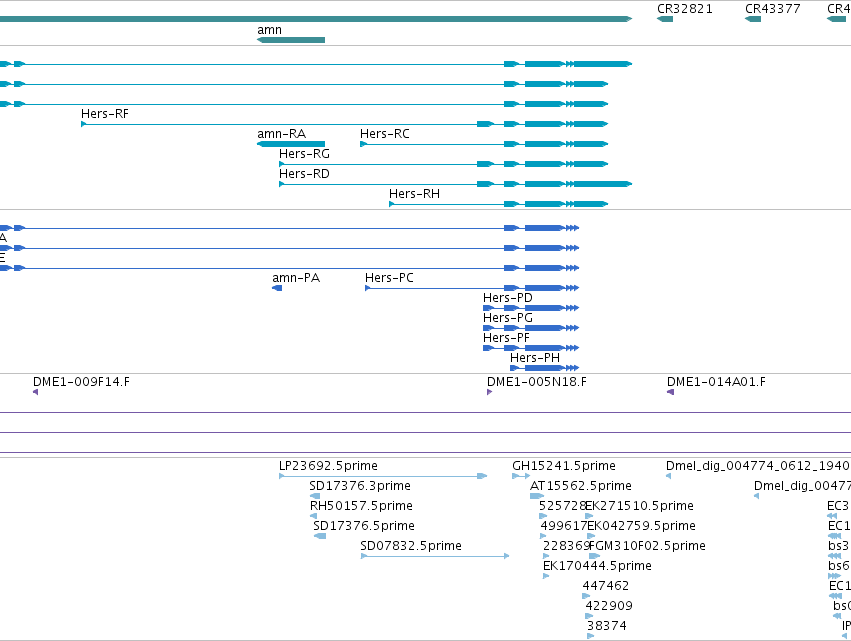851x641 pixels.
Task: Click the SD17376.5prime arrow glyph
Action: [x=320, y=536]
